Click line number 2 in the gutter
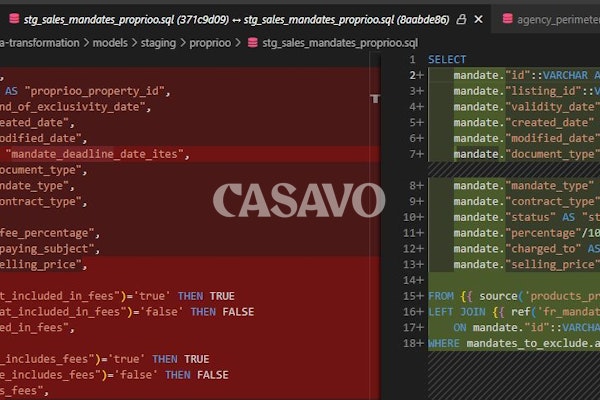 (412, 75)
